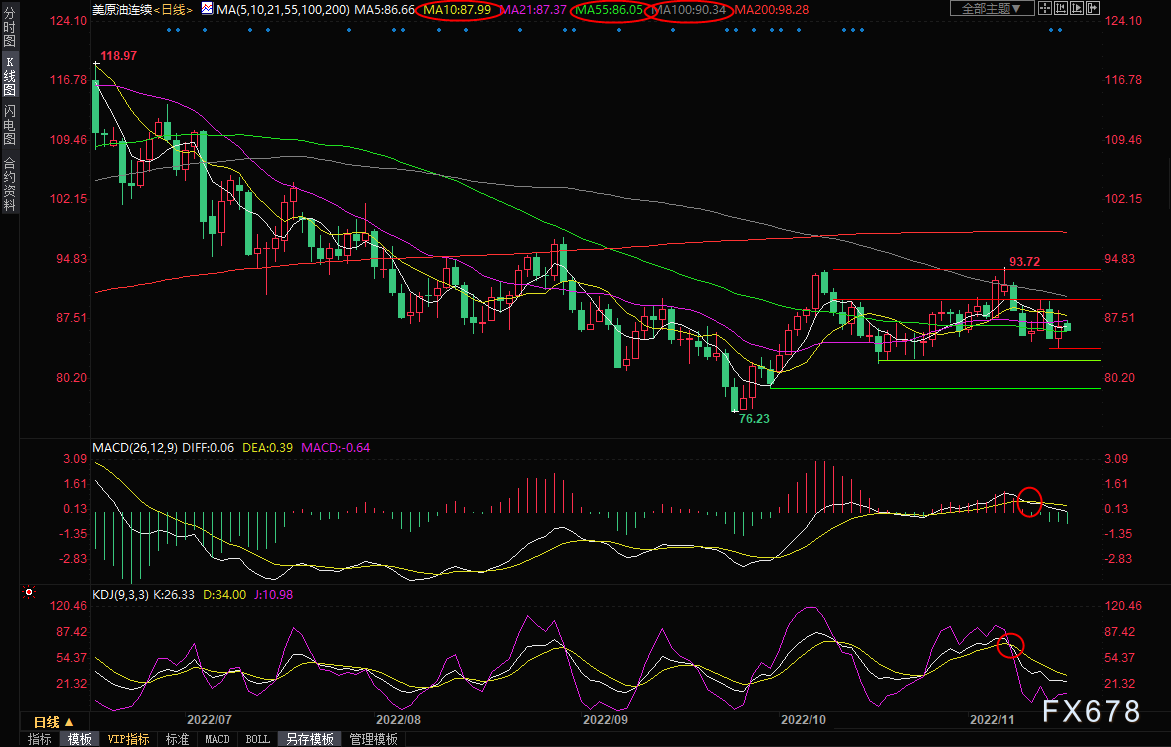Click the export arrow icon at top right
Screen dimensions: 1171x747
coord(1093,8)
